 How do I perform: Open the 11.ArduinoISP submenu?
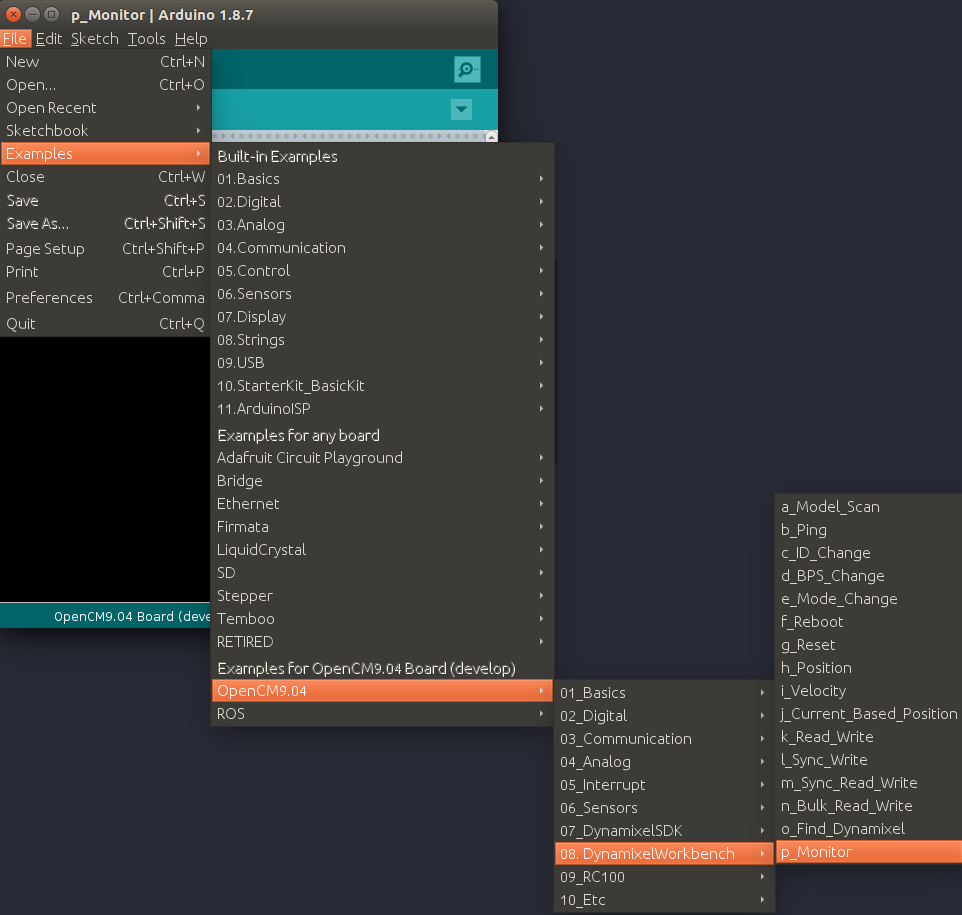[x=382, y=409]
